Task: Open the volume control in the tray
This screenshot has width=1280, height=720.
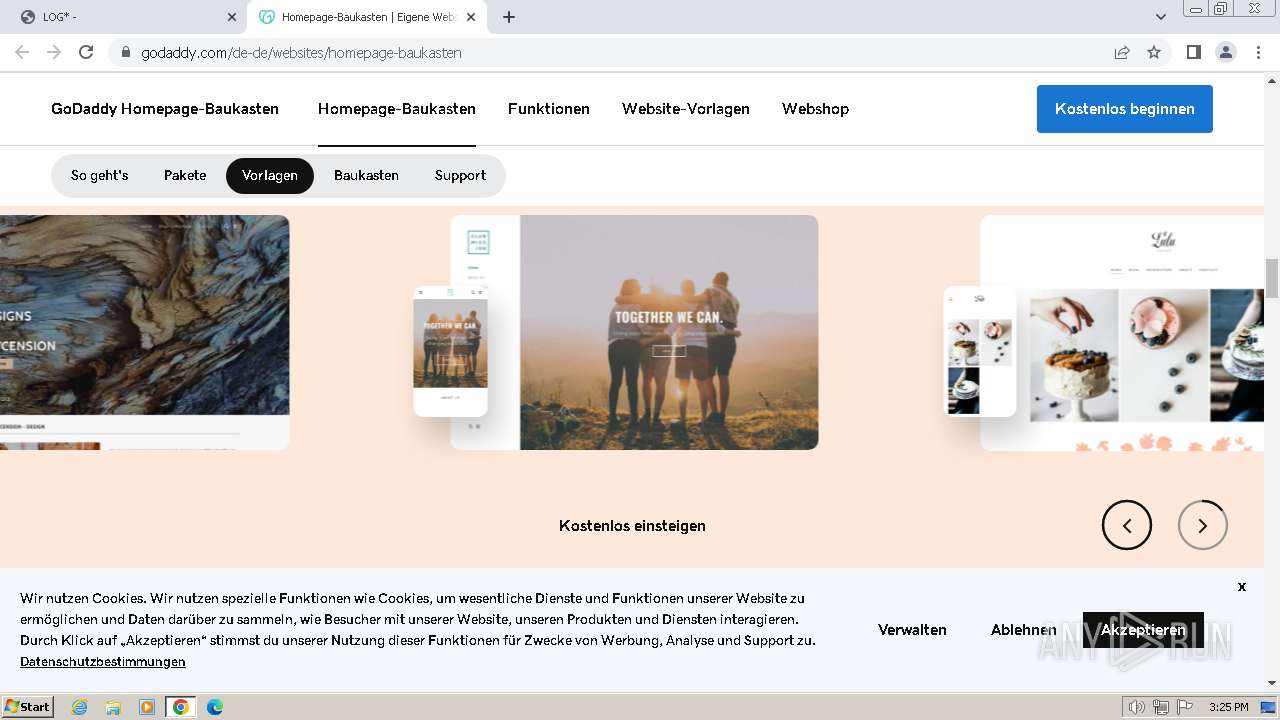Action: pos(1137,707)
